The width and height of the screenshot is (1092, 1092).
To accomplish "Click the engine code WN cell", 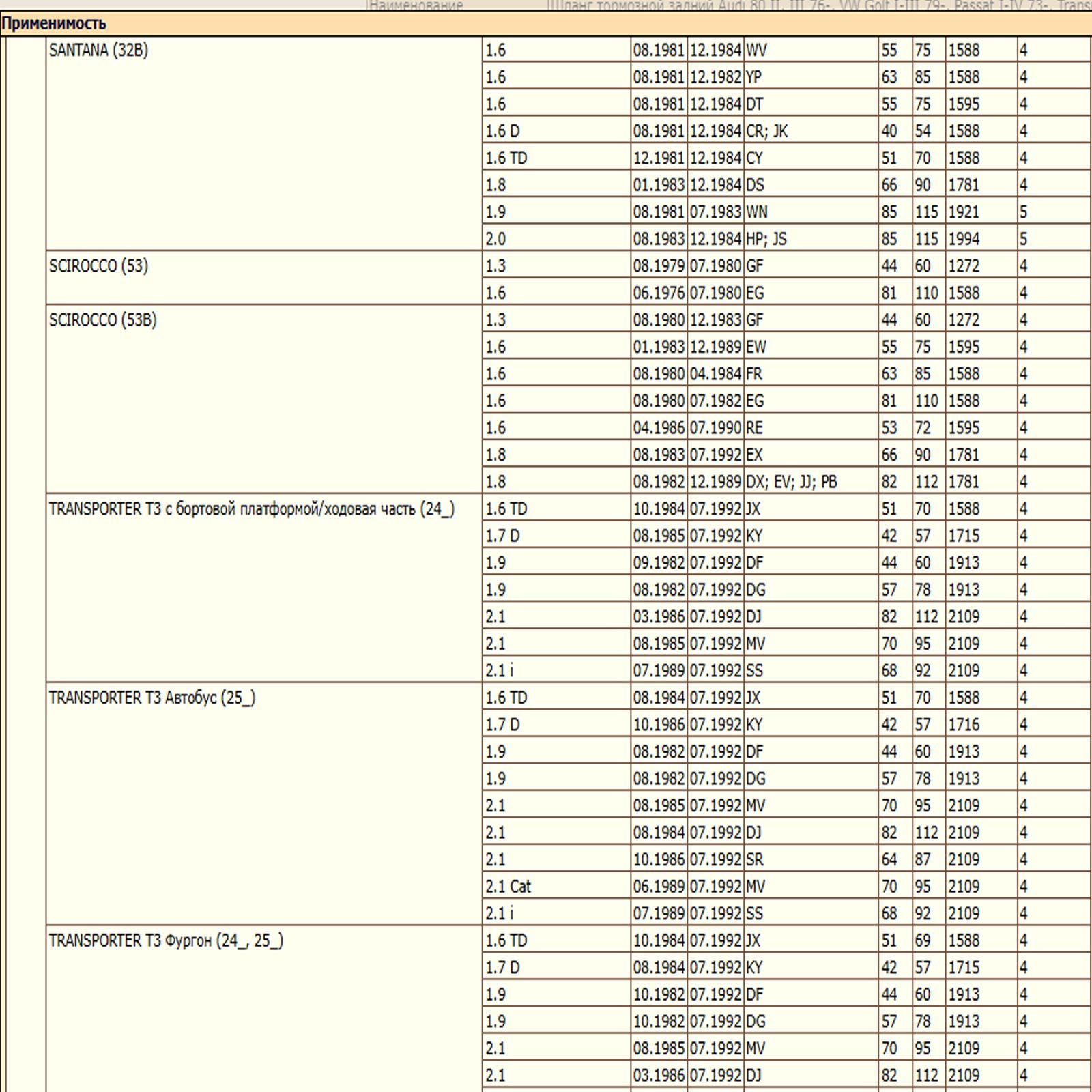I will coord(811,212).
